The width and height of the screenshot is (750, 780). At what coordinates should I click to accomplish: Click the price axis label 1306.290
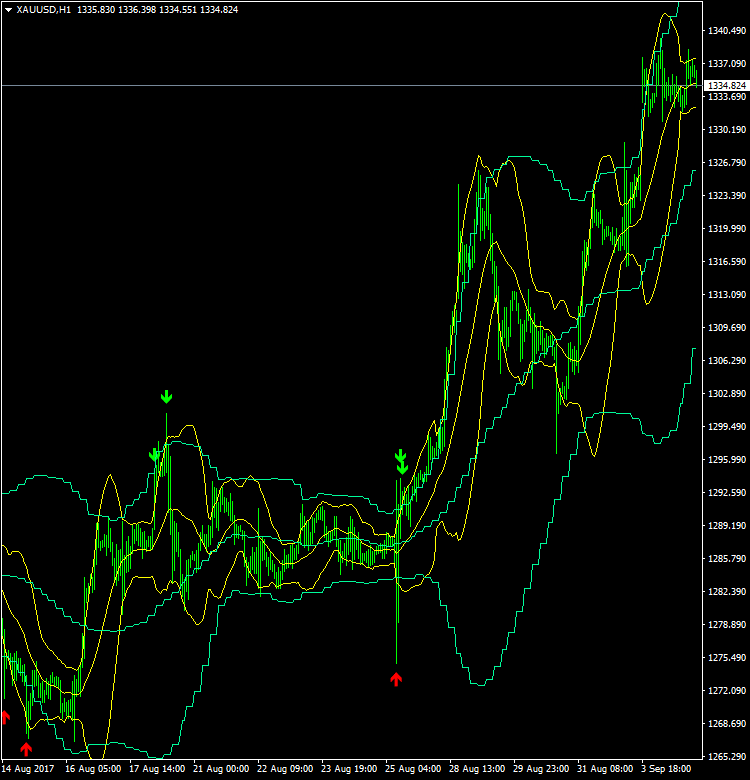click(727, 361)
